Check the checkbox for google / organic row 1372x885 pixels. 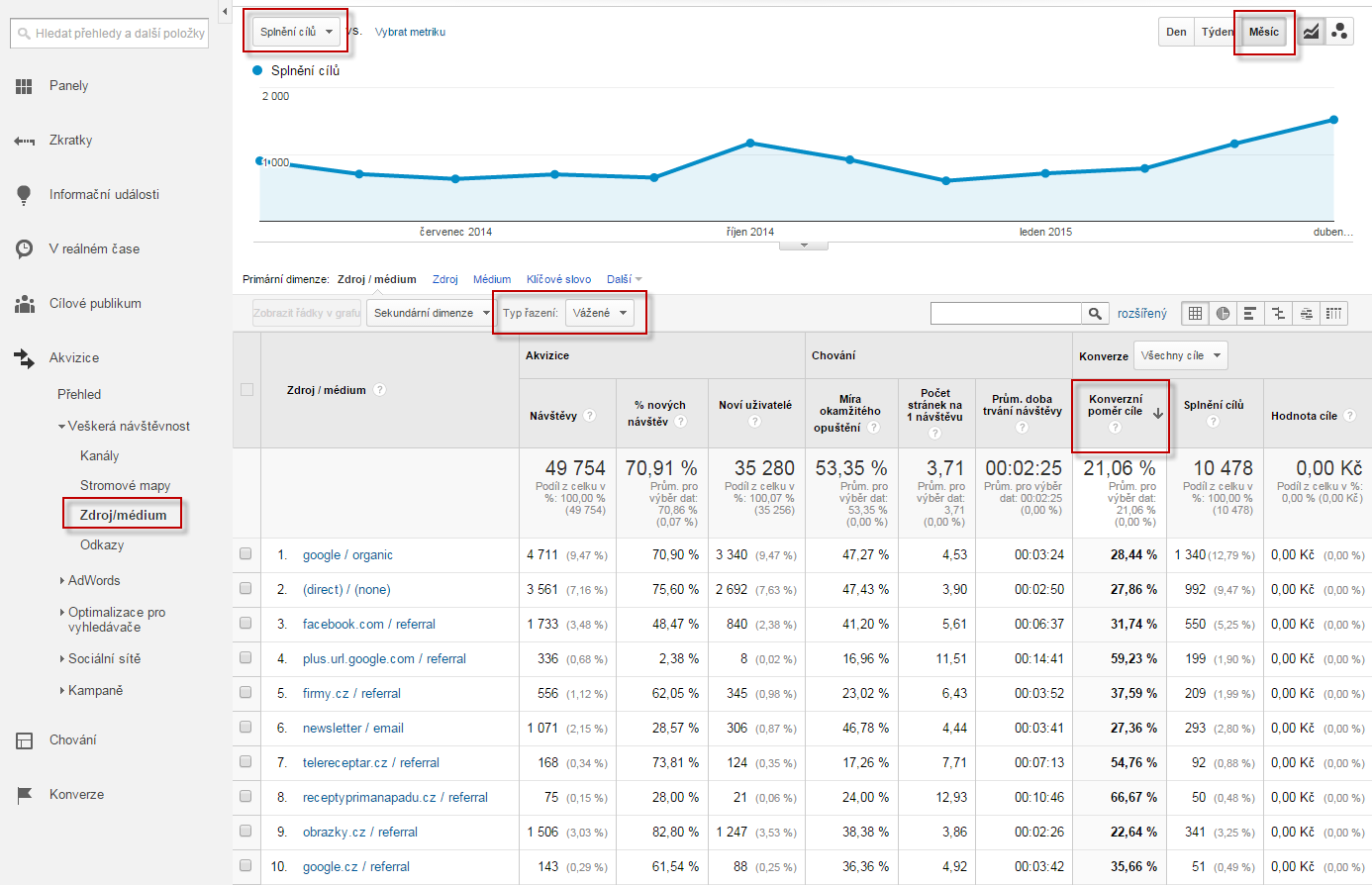(x=245, y=554)
